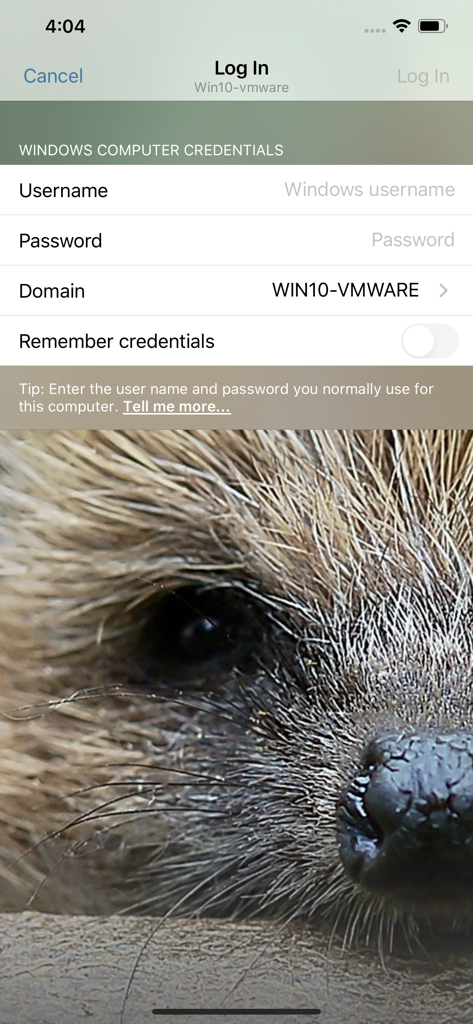Tap the Cancel button
473x1024 pixels.
[x=53, y=76]
